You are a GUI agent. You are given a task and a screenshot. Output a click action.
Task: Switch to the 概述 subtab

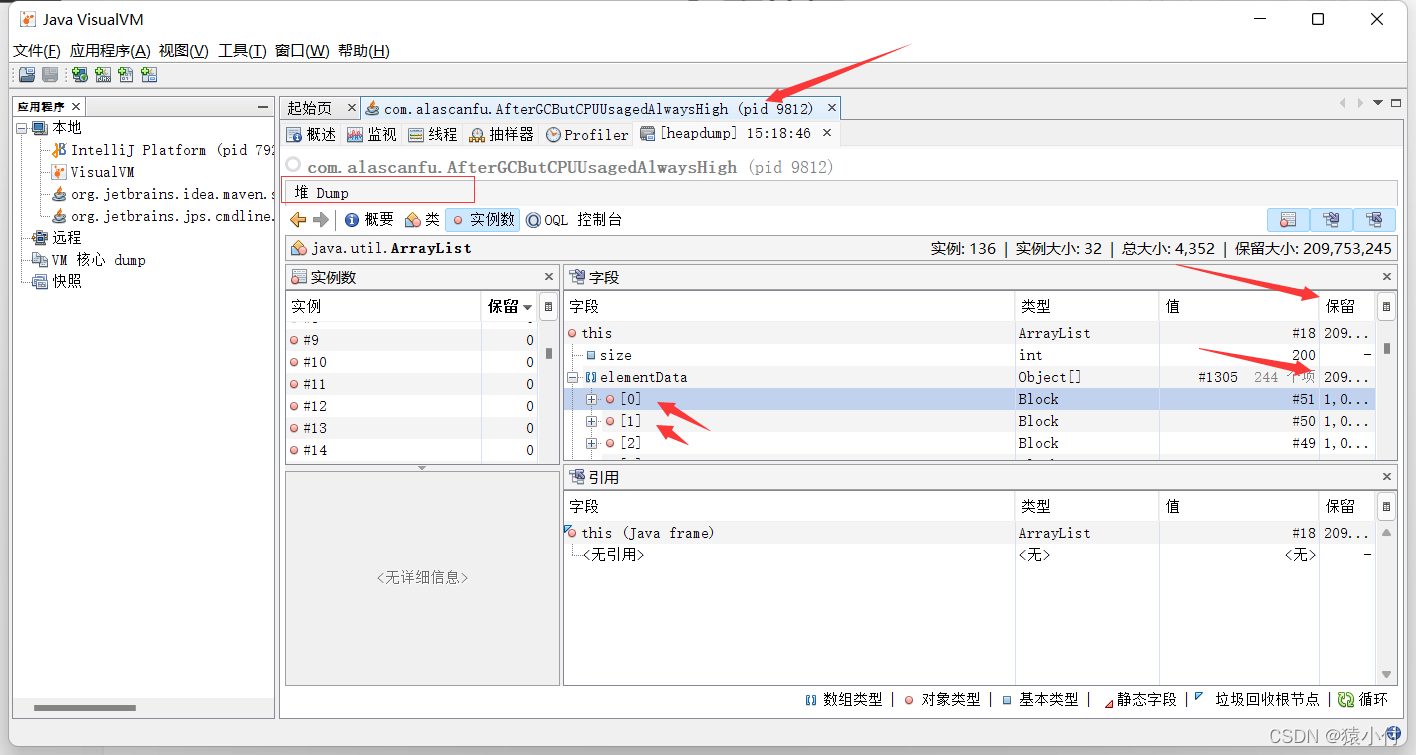click(x=311, y=134)
